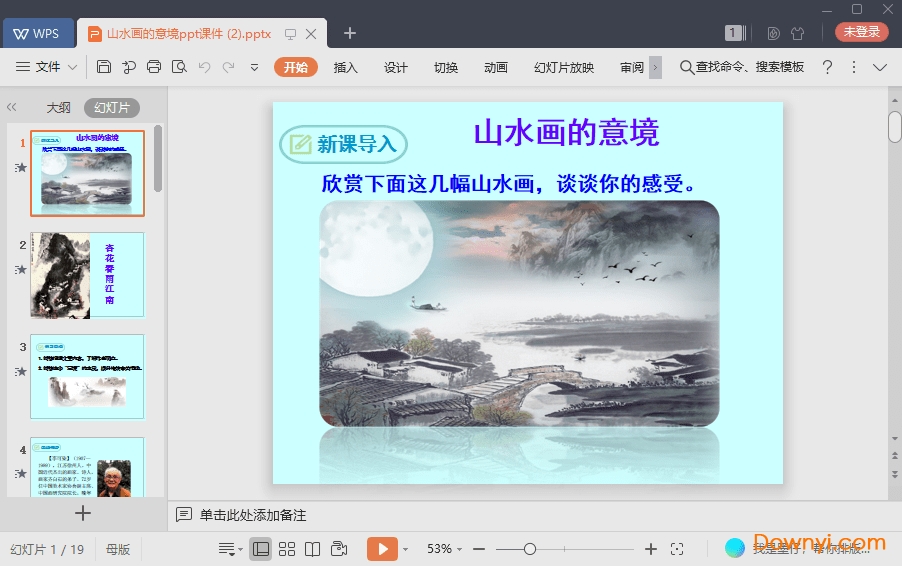Click the 未登录 login button
This screenshot has width=902, height=566.
point(862,32)
